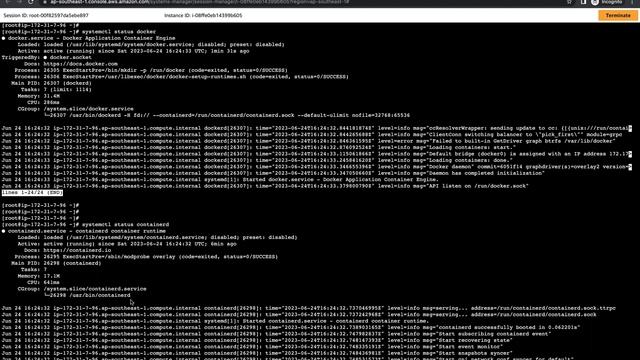Click 'Main PID: 26298 (containerd)' line
Screen dimensions: 640x360
56,263
